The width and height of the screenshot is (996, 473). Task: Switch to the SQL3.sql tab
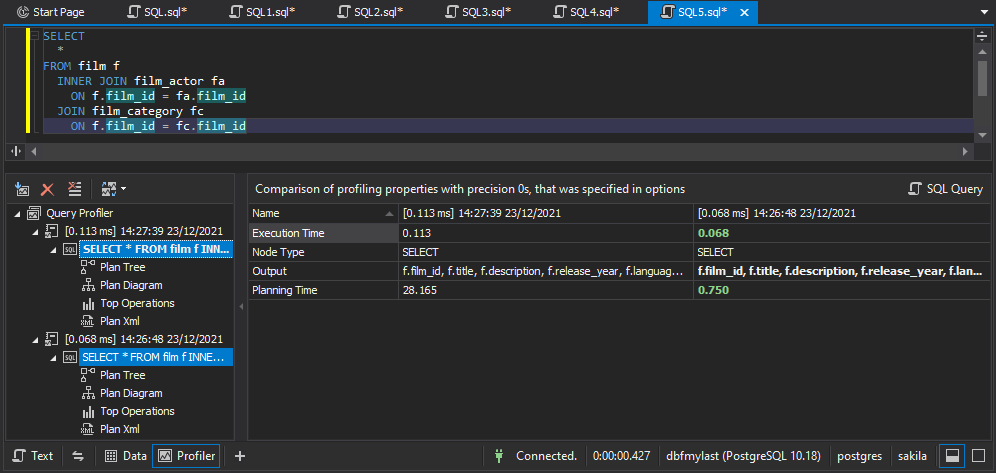pos(479,12)
